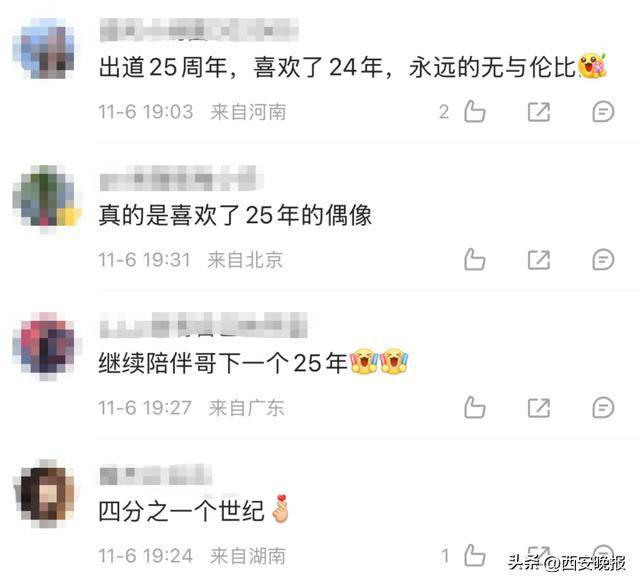Share the comment posted at 19:03
This screenshot has height=585, width=640.
tap(539, 112)
